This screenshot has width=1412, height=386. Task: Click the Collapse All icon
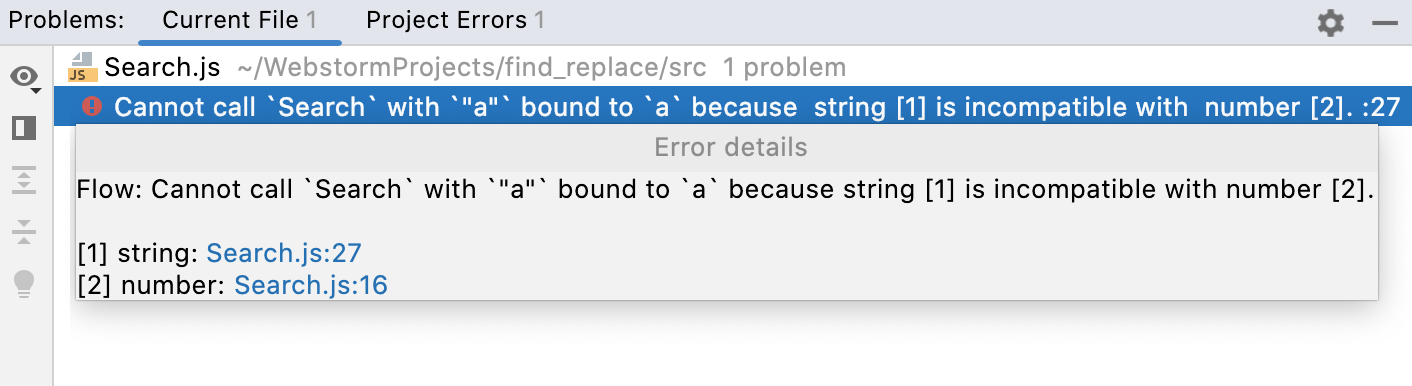tap(25, 232)
